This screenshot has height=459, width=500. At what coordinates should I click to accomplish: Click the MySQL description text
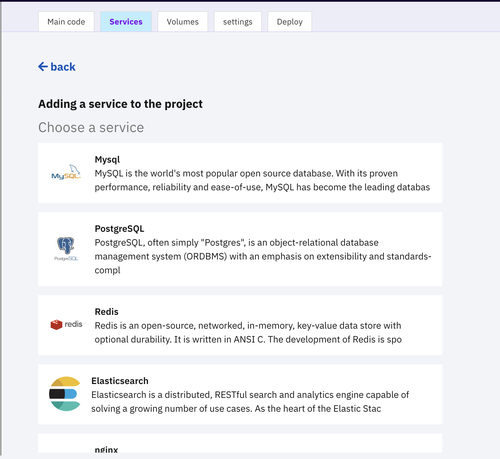[x=262, y=180]
